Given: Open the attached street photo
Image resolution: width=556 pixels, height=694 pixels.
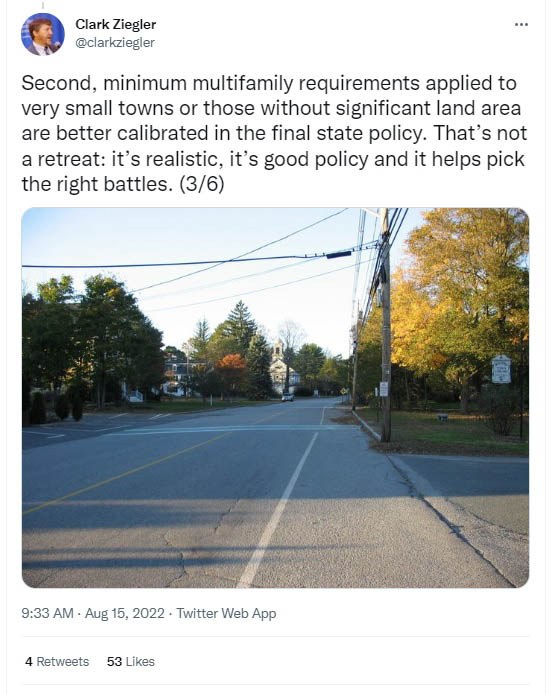Looking at the screenshot, I should (x=275, y=397).
